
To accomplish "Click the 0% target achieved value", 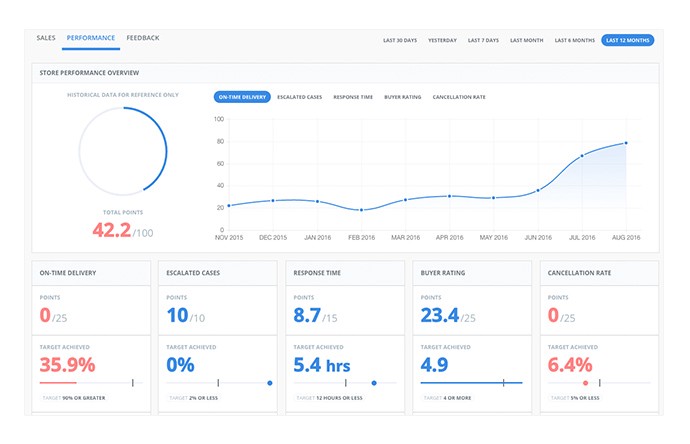I will point(180,365).
